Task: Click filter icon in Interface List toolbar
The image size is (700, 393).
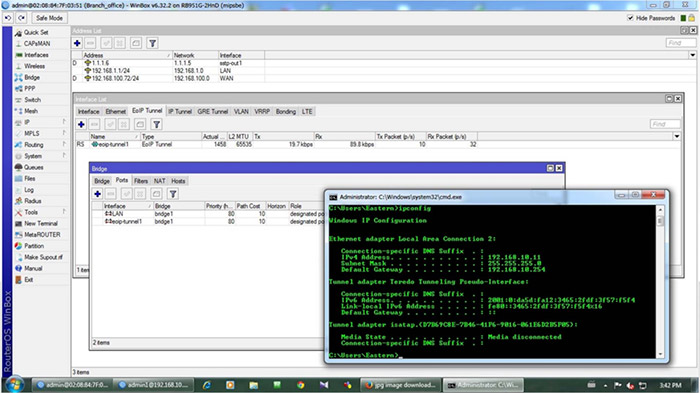Action: click(x=157, y=124)
